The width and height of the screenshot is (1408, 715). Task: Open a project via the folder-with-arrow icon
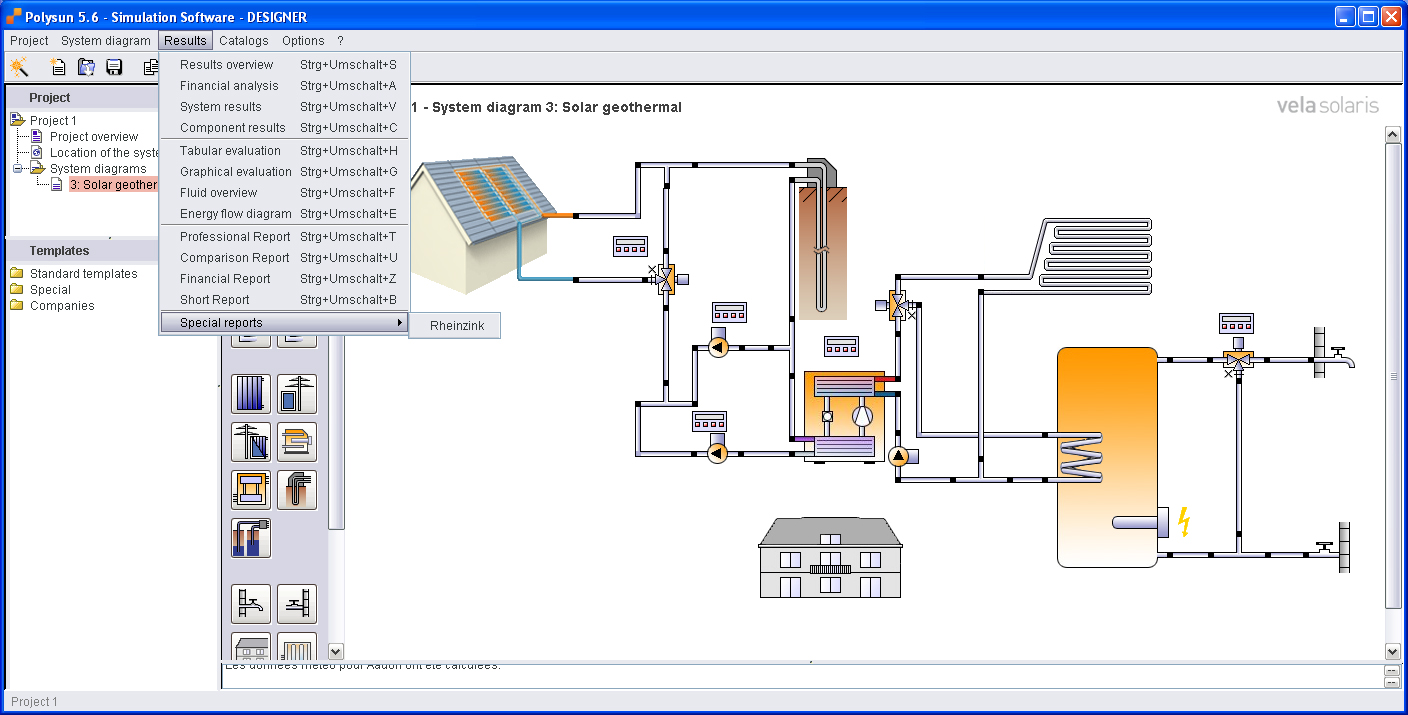pos(86,66)
